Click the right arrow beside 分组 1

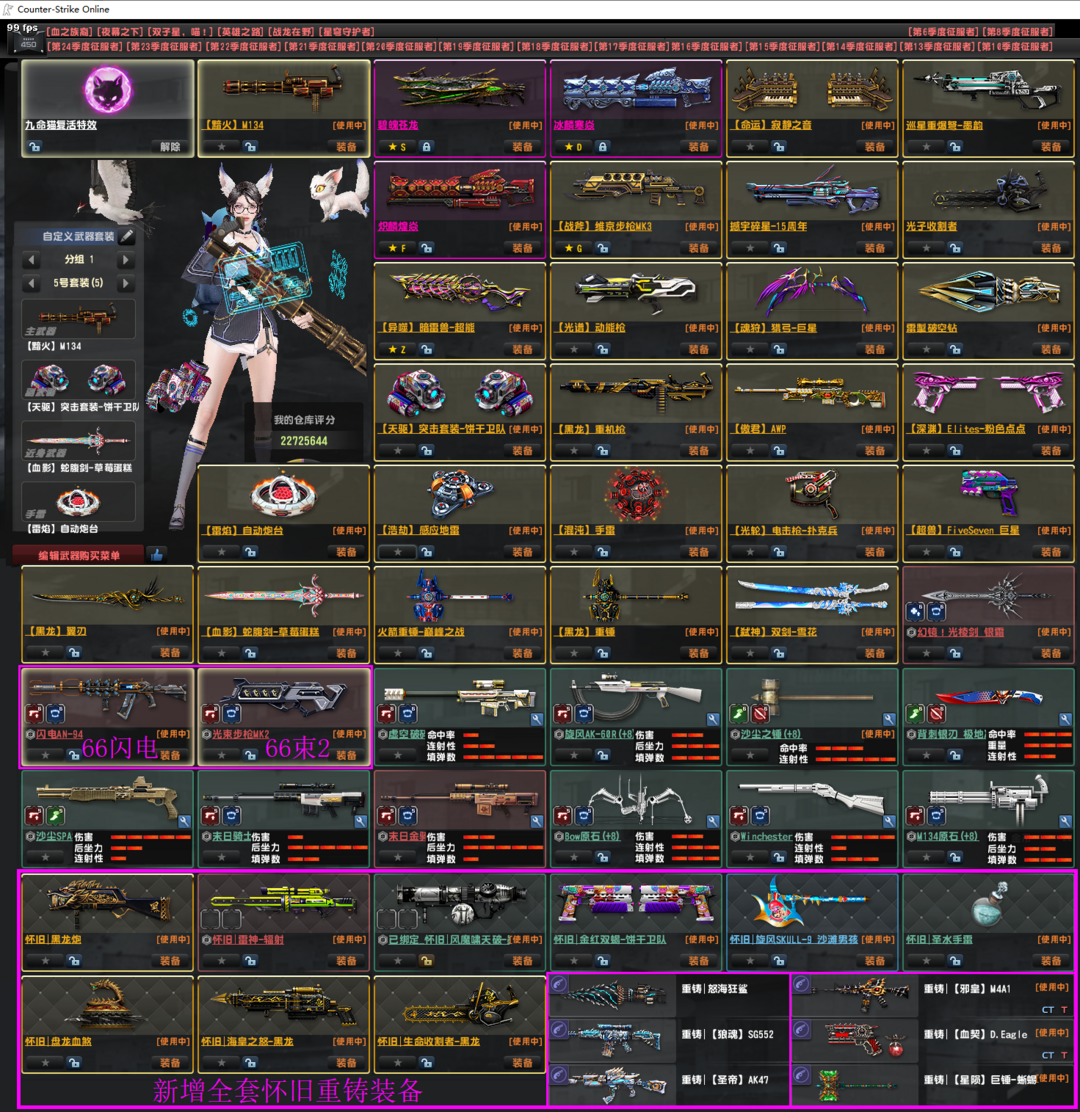126,260
